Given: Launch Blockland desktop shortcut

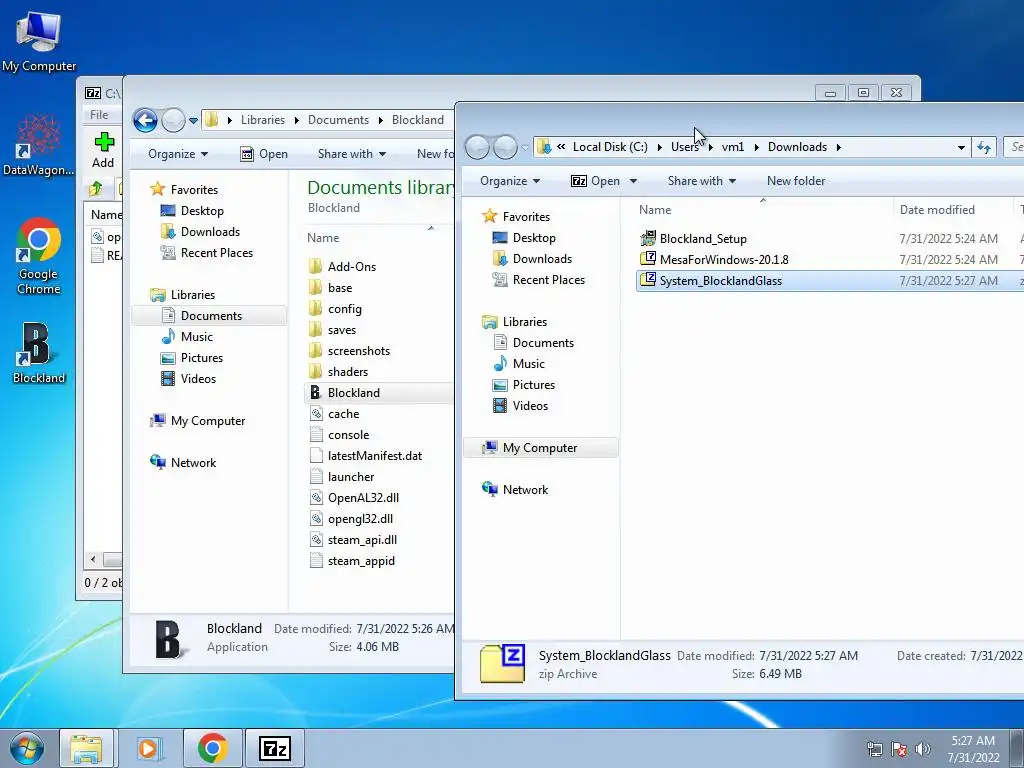Looking at the screenshot, I should click(39, 353).
